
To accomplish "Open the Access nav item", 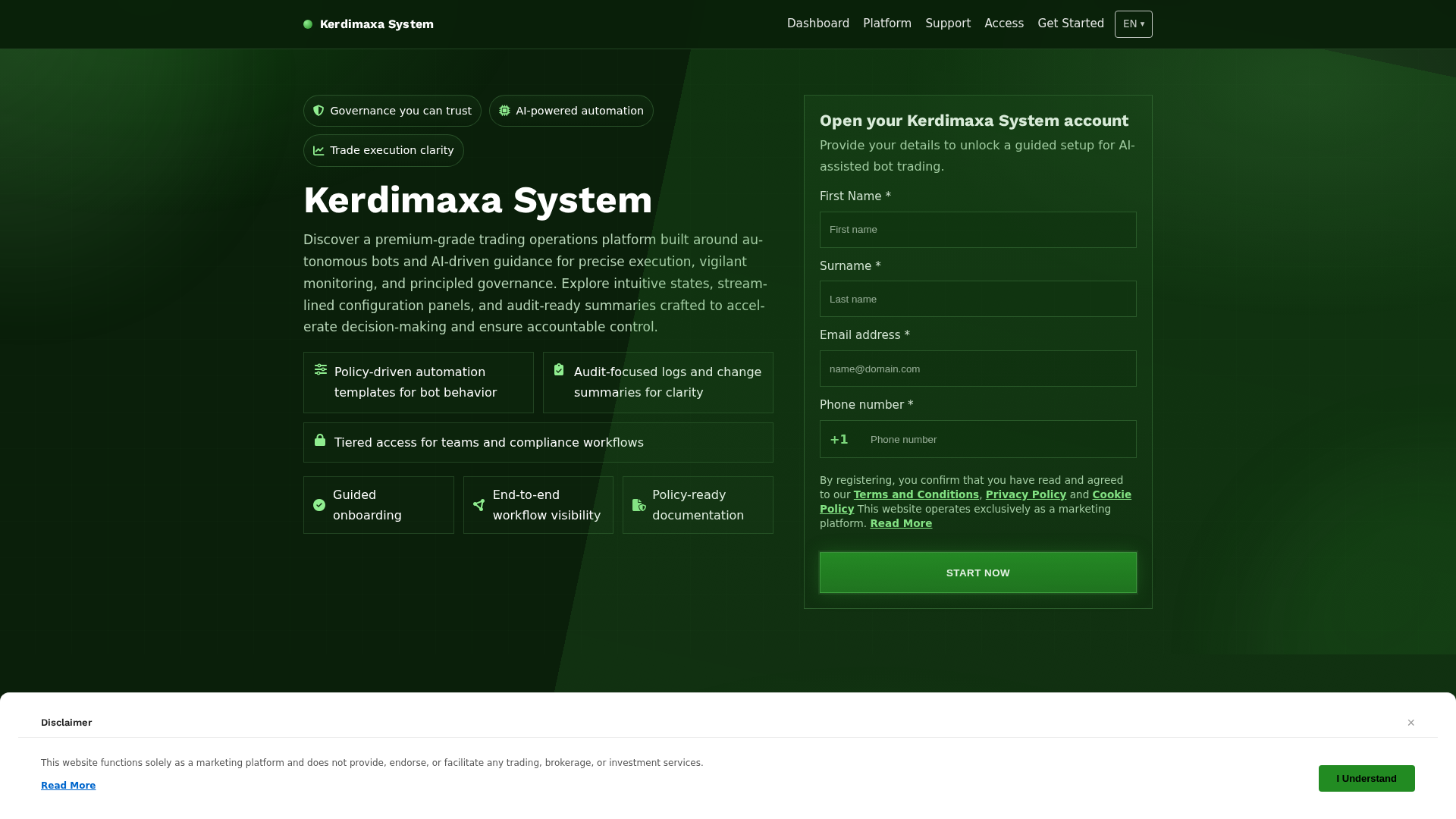I will [x=1004, y=24].
